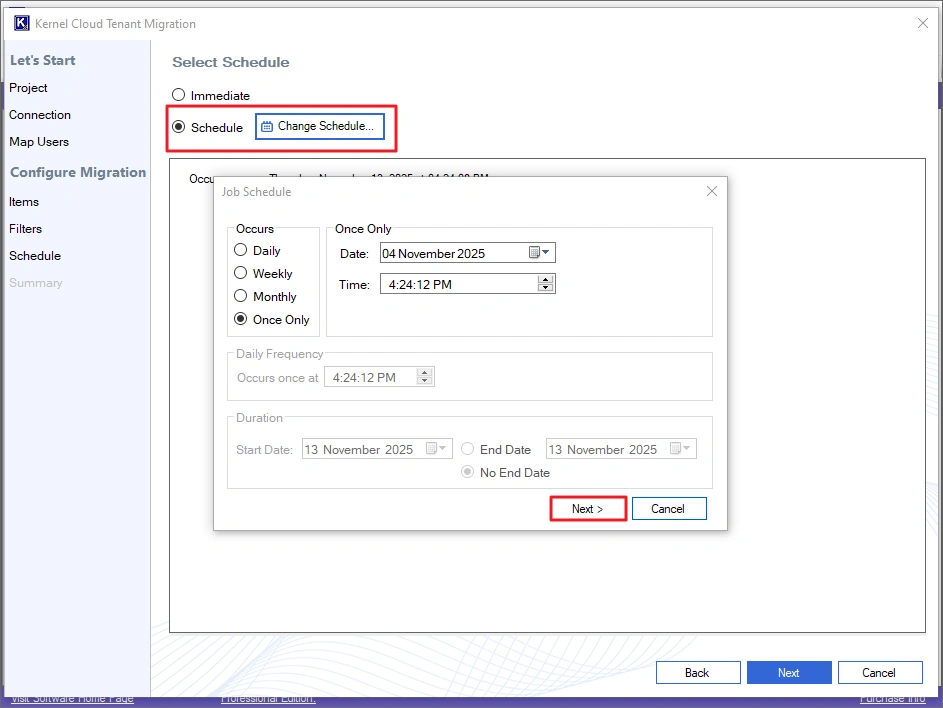Click the Start Date calendar icon under Duration
The image size is (943, 708).
[x=432, y=448]
